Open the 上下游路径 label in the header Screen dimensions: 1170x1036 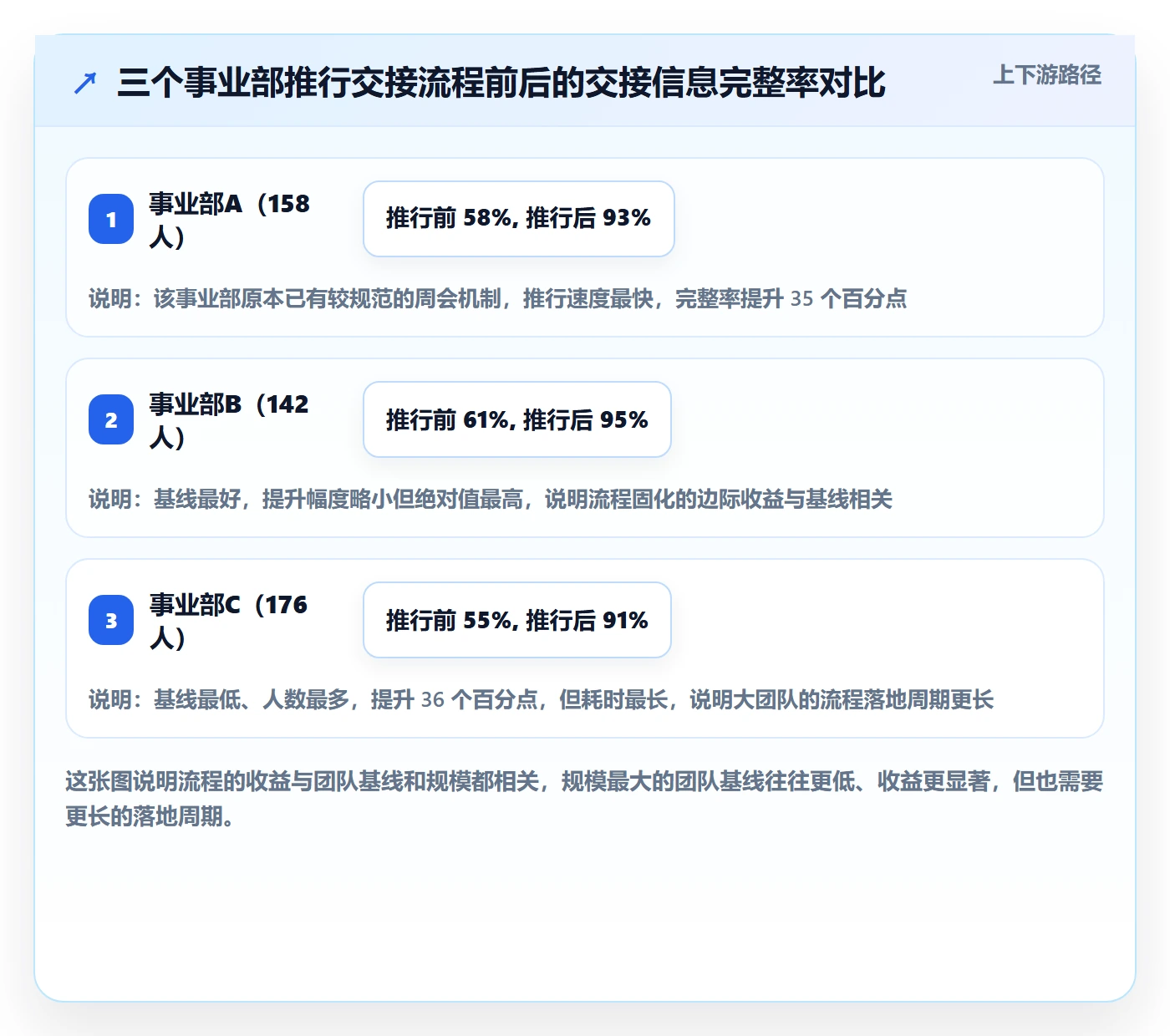1047,74
